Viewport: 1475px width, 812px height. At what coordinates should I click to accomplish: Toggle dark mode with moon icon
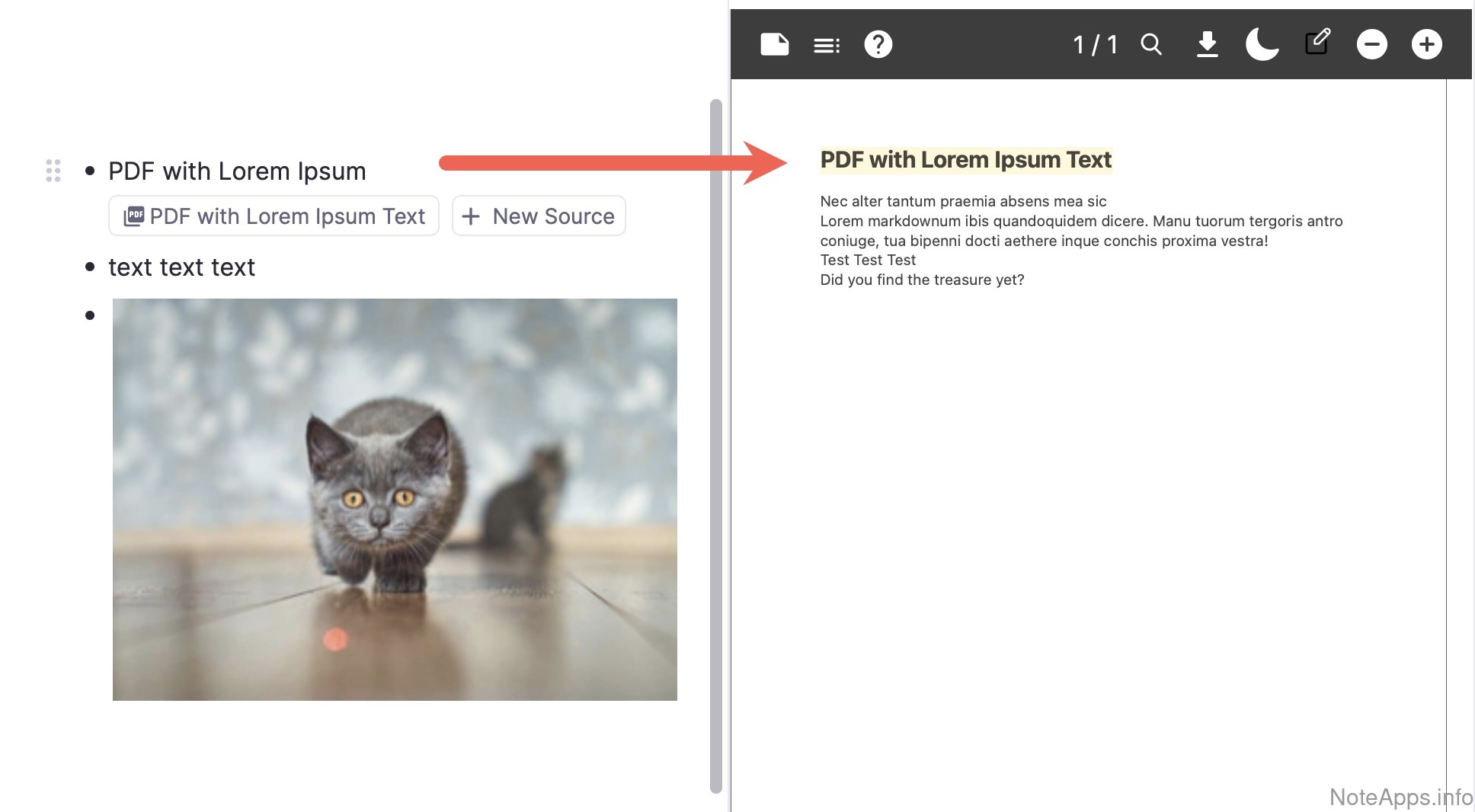(x=1262, y=44)
